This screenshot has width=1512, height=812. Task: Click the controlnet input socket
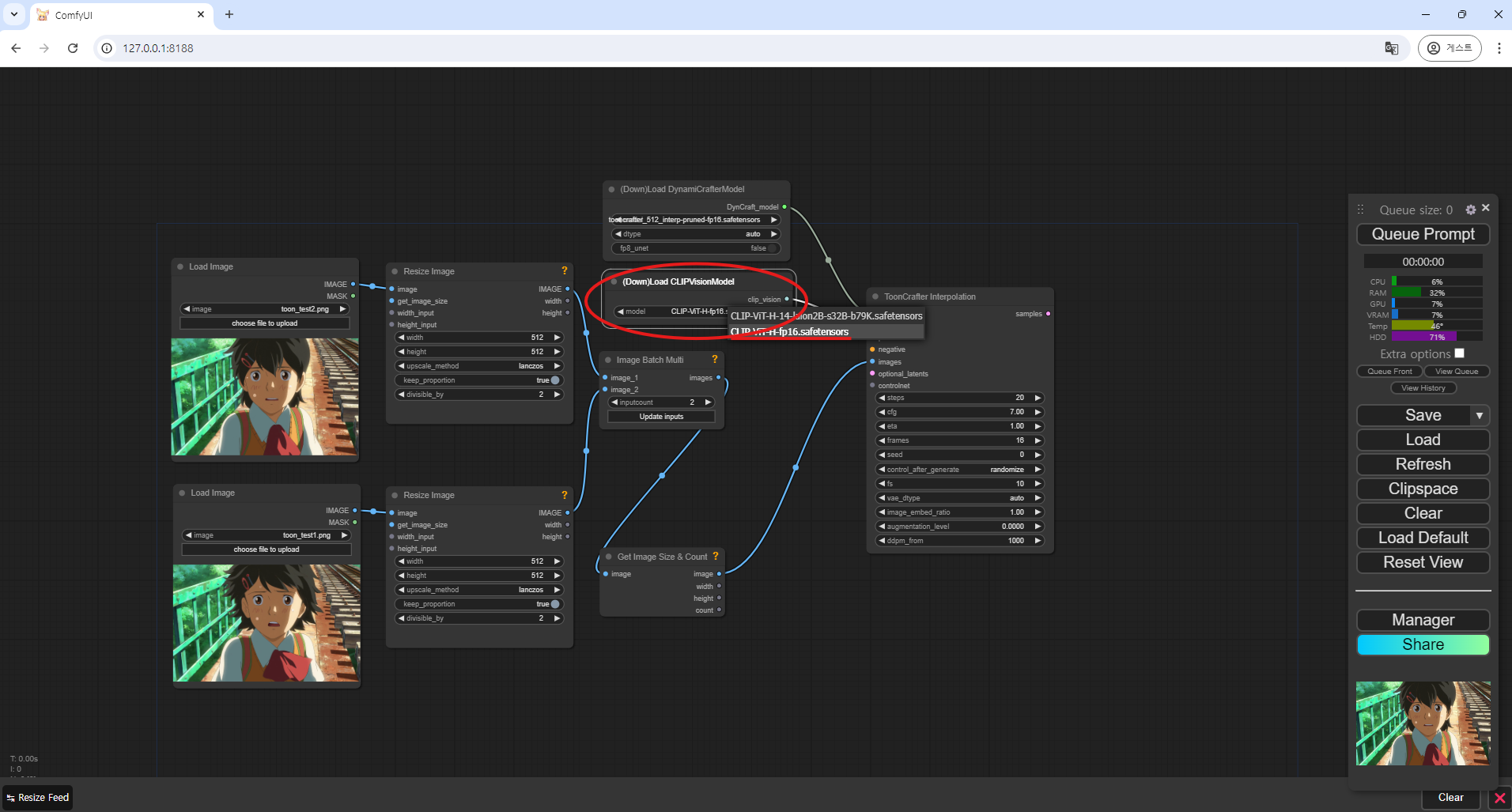872,386
